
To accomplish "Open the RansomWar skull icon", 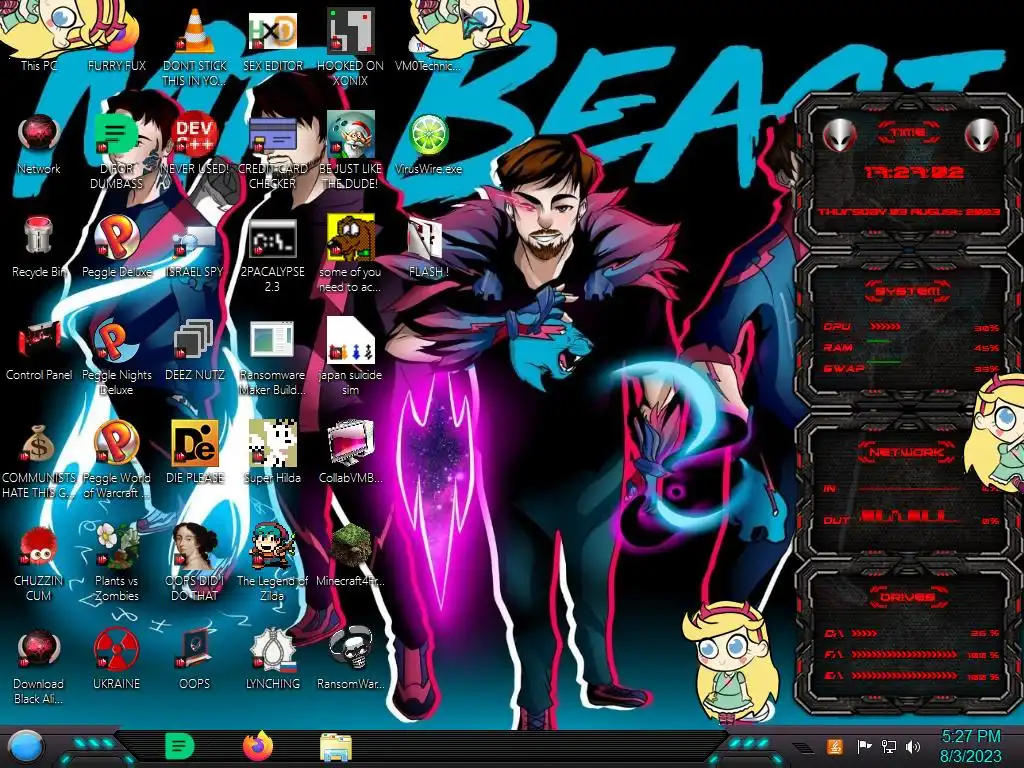I will [350, 660].
